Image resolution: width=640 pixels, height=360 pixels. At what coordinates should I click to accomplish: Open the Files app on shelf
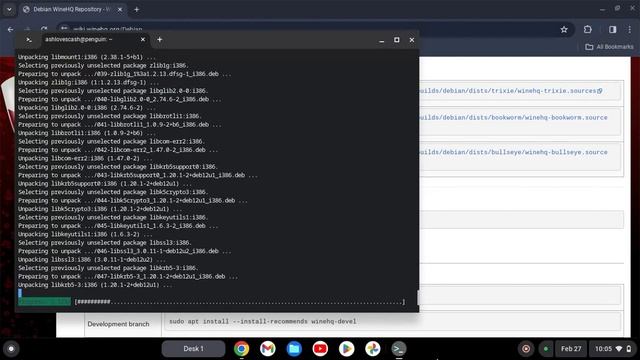coord(294,349)
